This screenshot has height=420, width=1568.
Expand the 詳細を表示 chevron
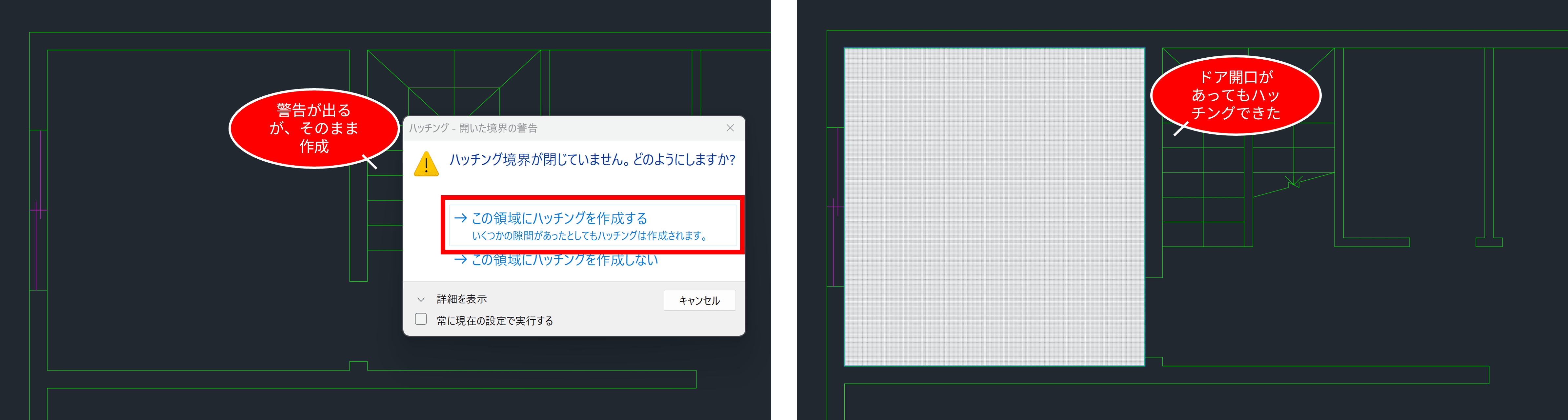pyautogui.click(x=421, y=299)
